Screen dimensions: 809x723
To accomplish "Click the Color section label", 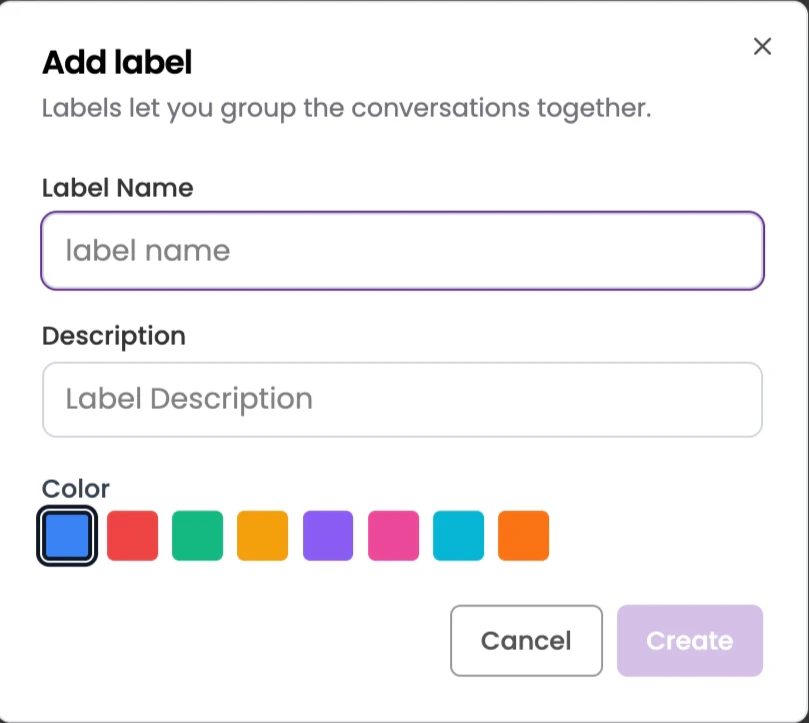I will point(76,489).
